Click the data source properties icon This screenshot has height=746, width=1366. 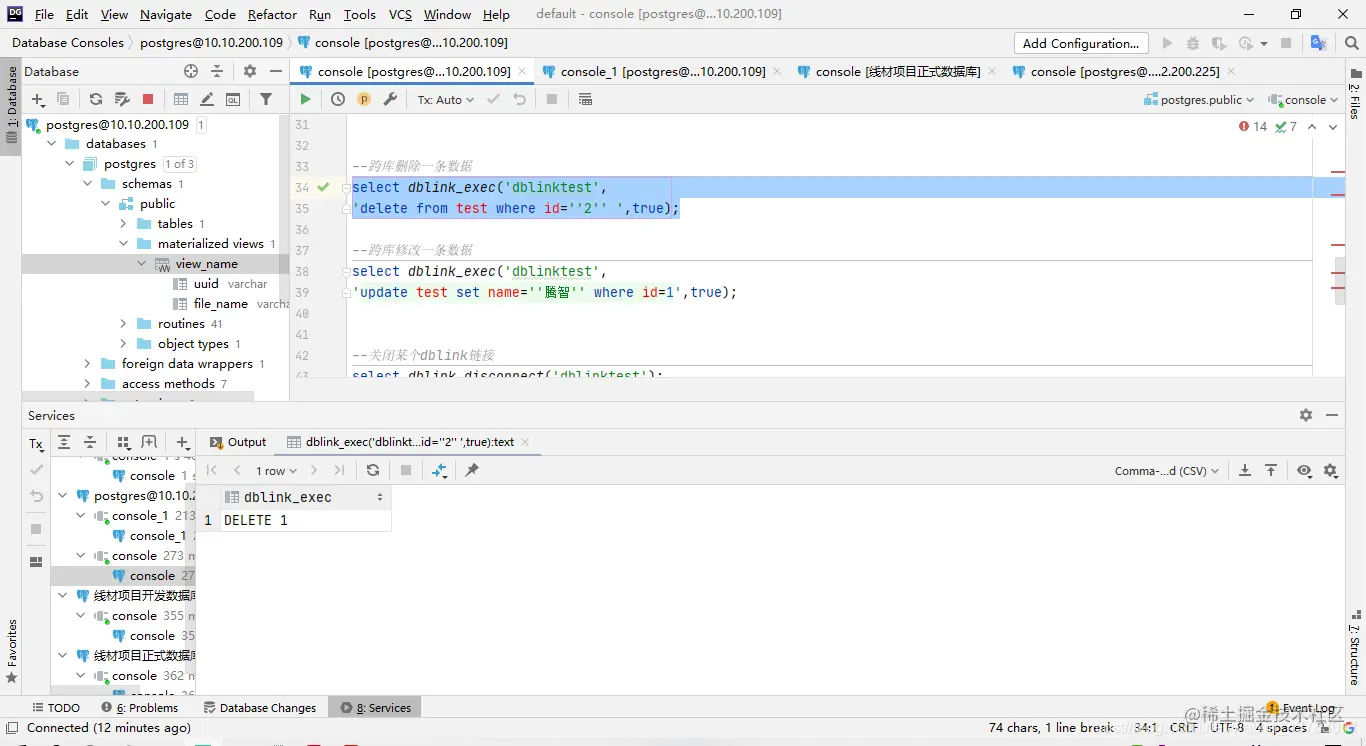pyautogui.click(x=122, y=99)
